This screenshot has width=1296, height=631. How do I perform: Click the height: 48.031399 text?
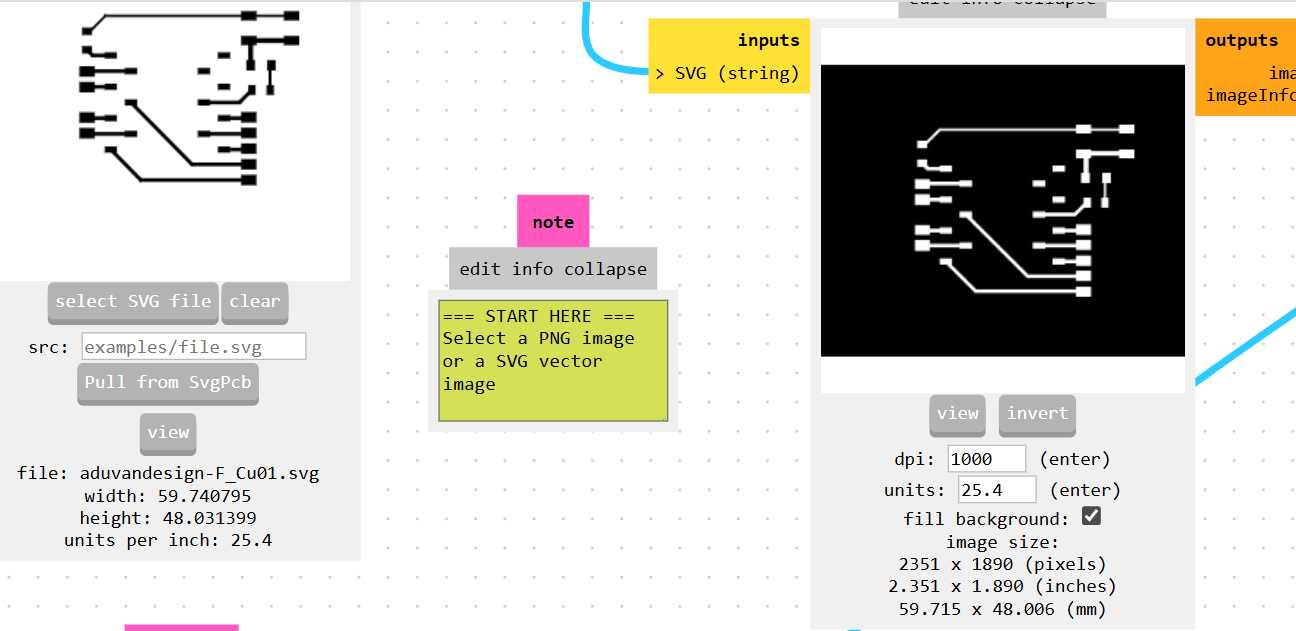click(x=168, y=518)
